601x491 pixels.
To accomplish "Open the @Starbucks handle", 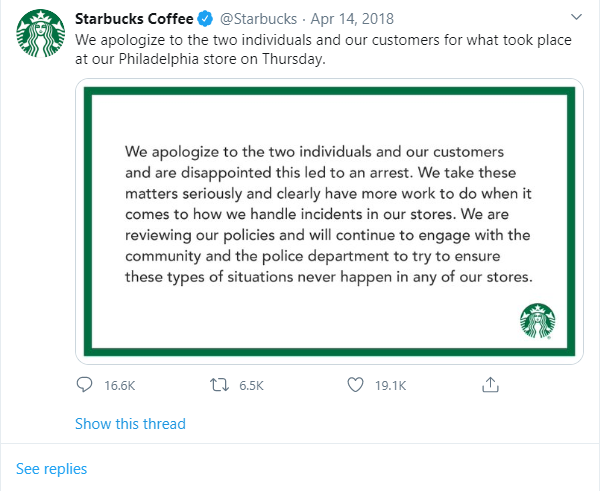I will coord(258,19).
